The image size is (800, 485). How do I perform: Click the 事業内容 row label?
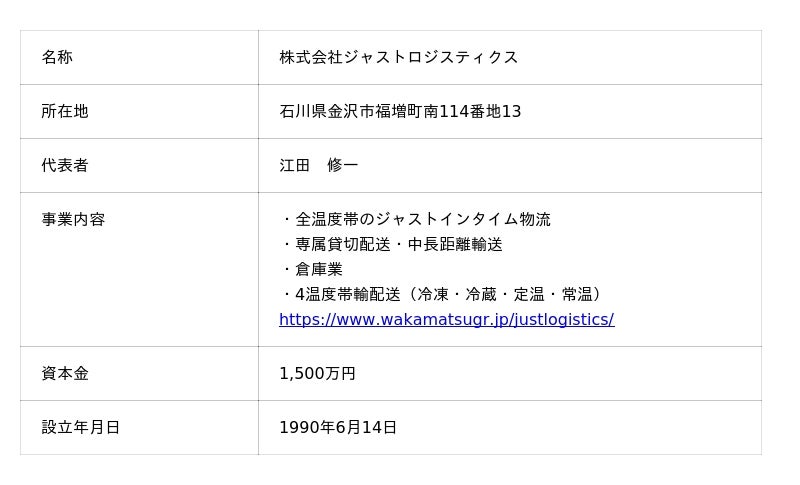(73, 220)
